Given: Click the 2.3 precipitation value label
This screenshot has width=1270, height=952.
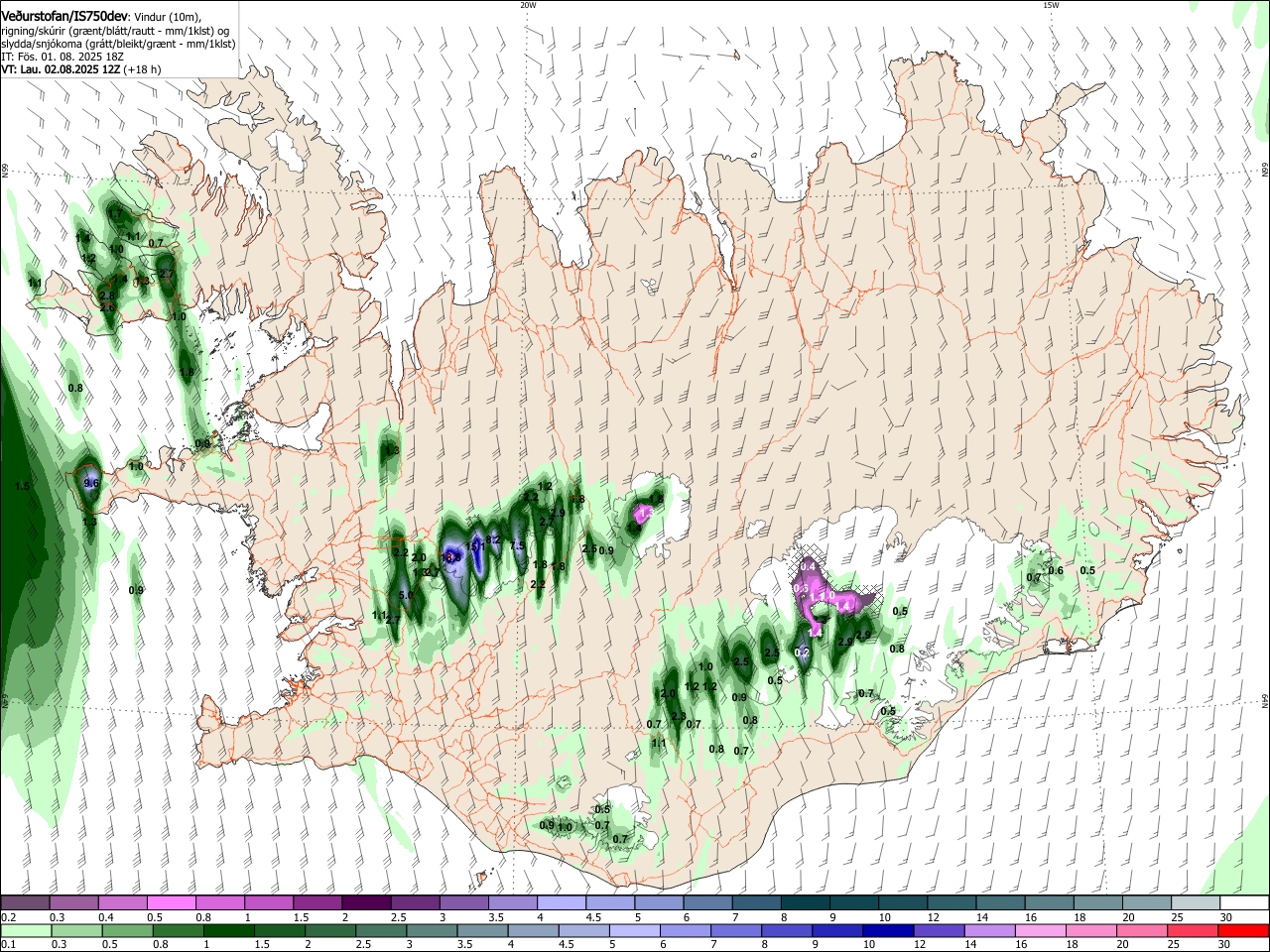Looking at the screenshot, I should pyautogui.click(x=679, y=716).
